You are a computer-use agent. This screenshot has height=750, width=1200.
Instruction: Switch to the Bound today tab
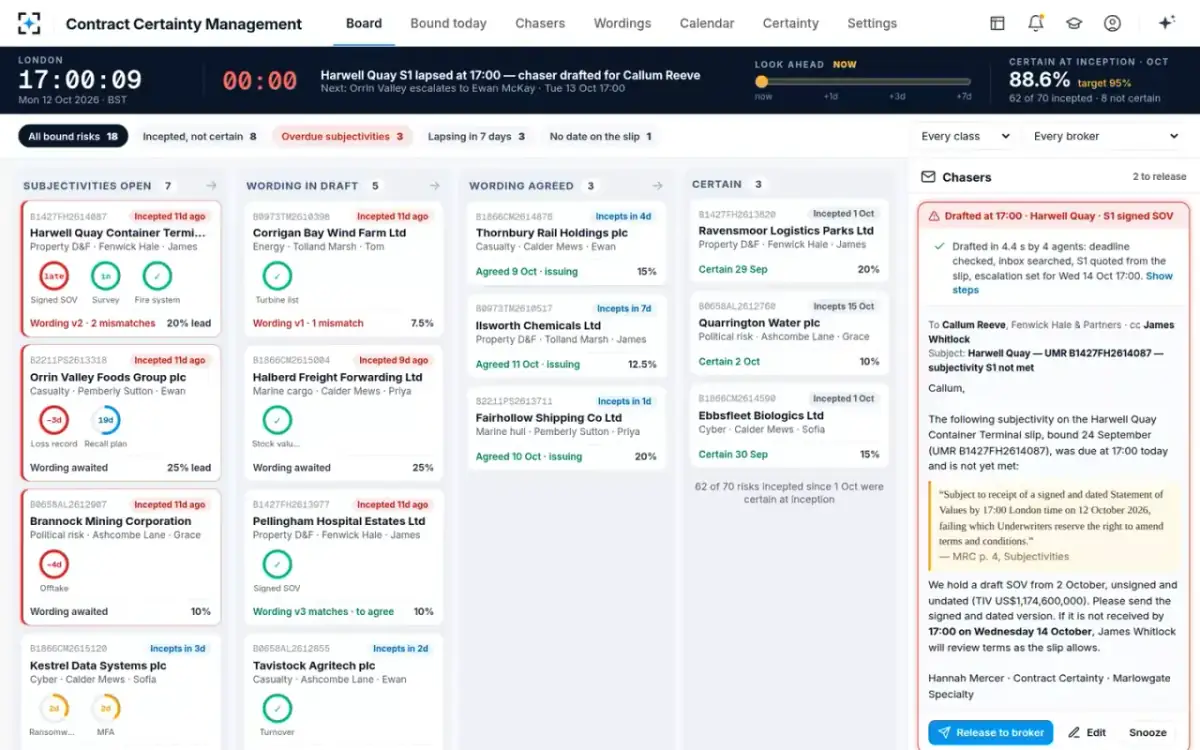point(448,23)
